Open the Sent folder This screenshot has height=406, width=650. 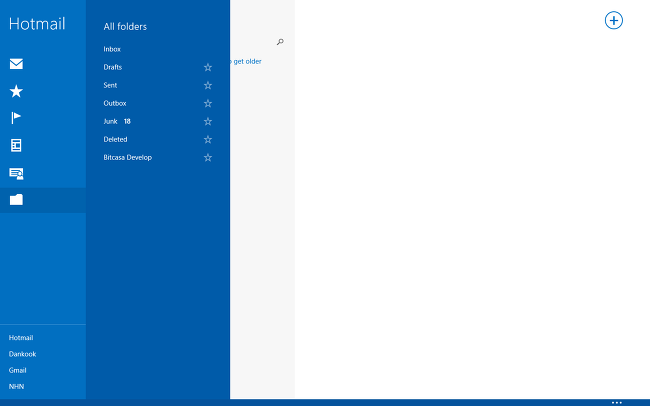[110, 85]
